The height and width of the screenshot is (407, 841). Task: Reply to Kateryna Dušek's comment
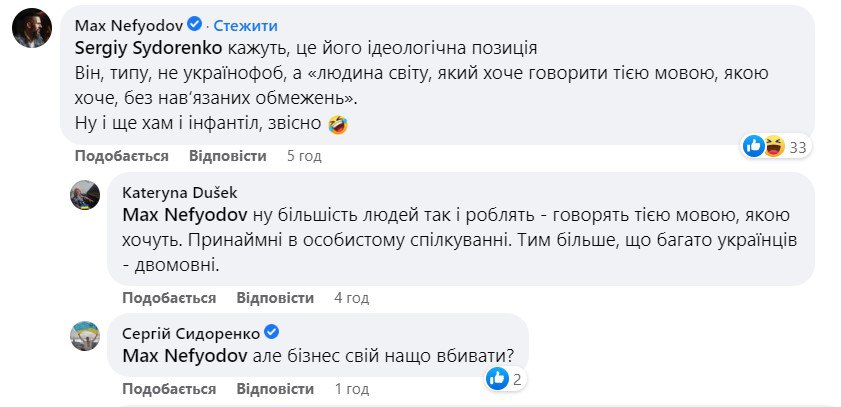[275, 298]
